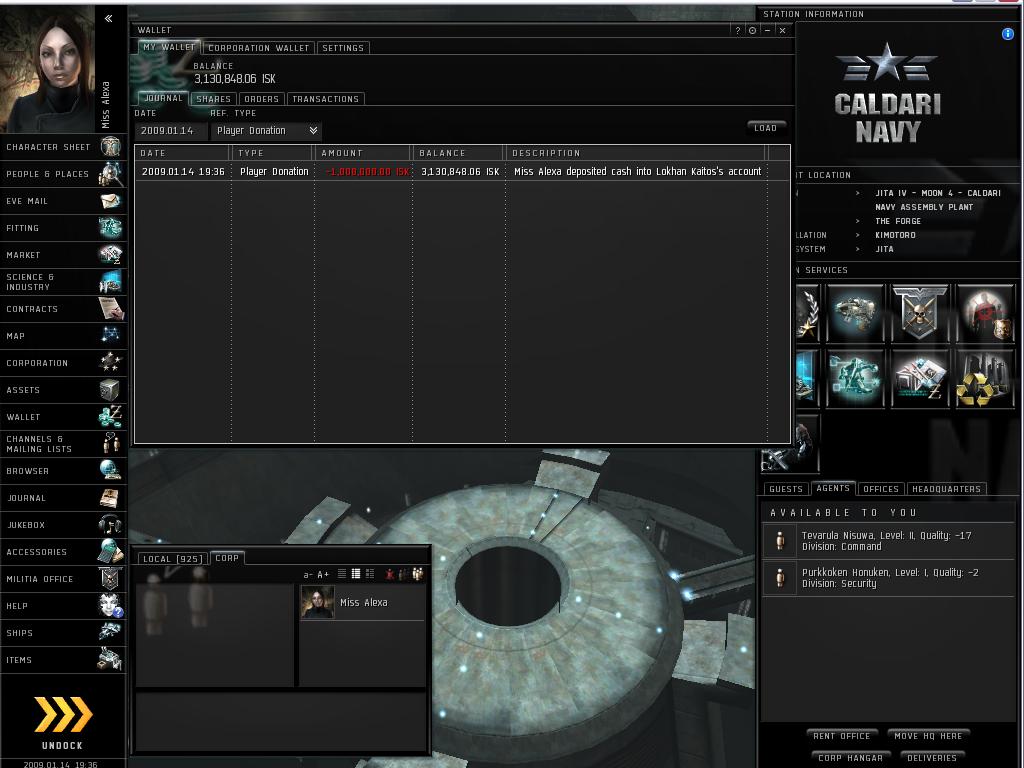The height and width of the screenshot is (768, 1024).
Task: Open the ship fitting station service icon
Action: (855, 313)
